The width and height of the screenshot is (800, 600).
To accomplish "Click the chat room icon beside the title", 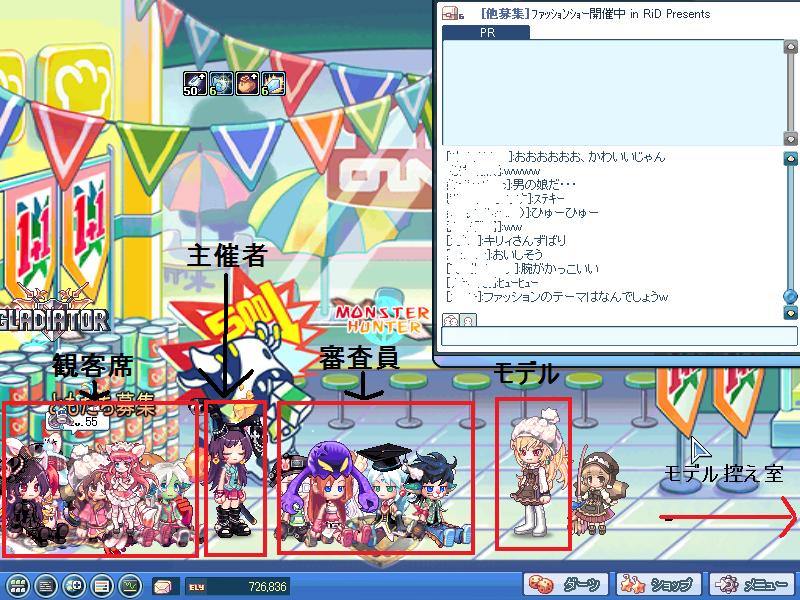I will (453, 14).
